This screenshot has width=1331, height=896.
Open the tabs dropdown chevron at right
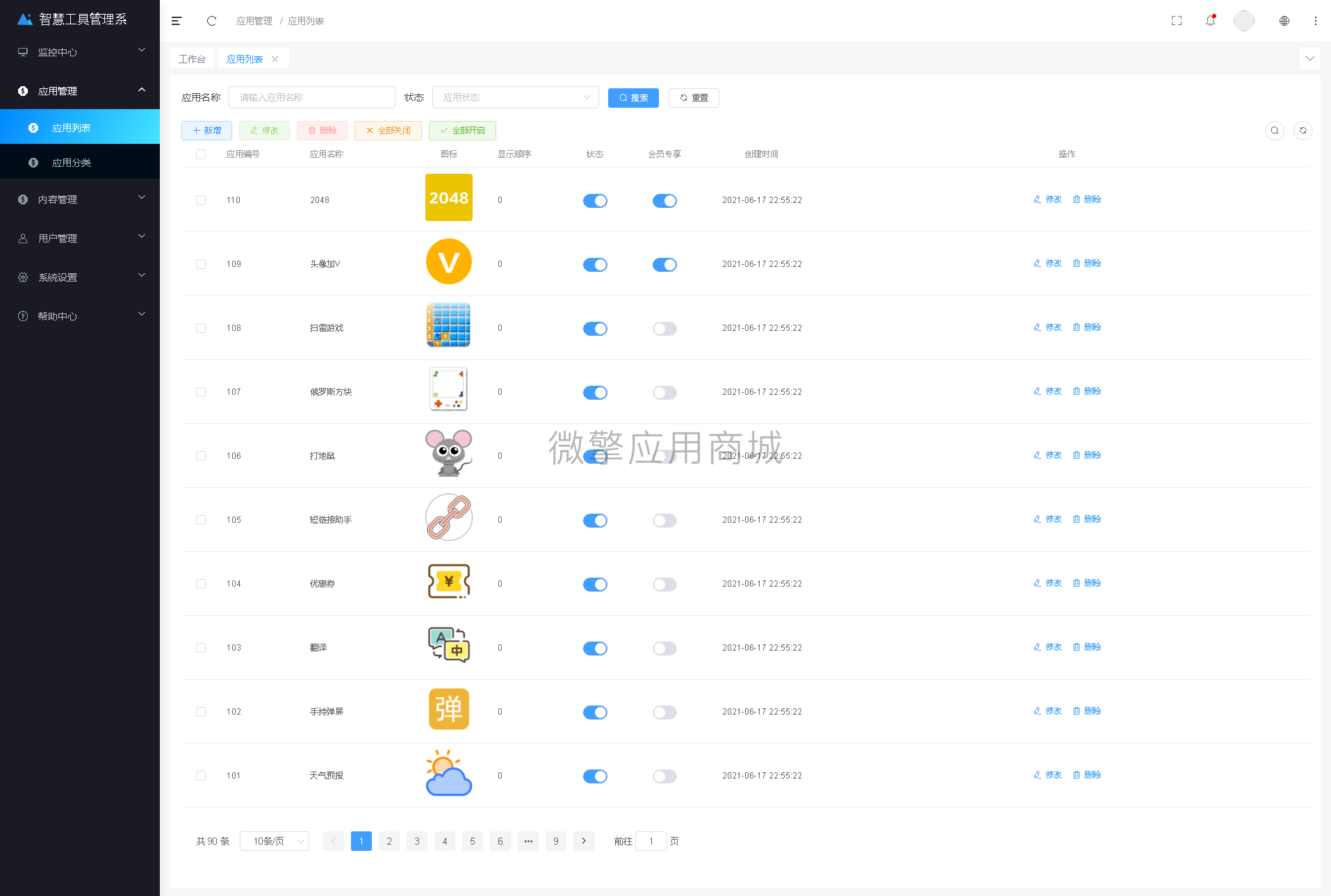pyautogui.click(x=1309, y=58)
